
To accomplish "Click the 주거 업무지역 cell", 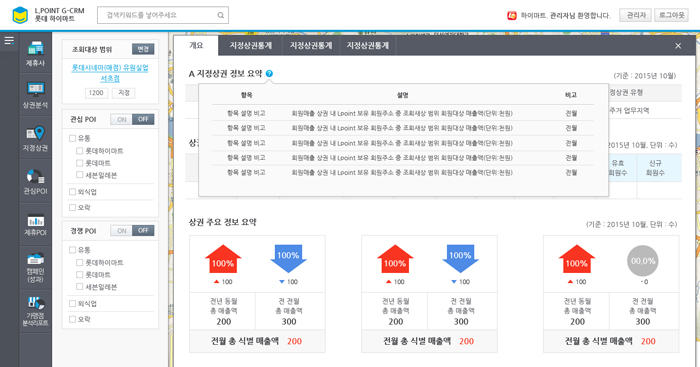I will (x=629, y=110).
